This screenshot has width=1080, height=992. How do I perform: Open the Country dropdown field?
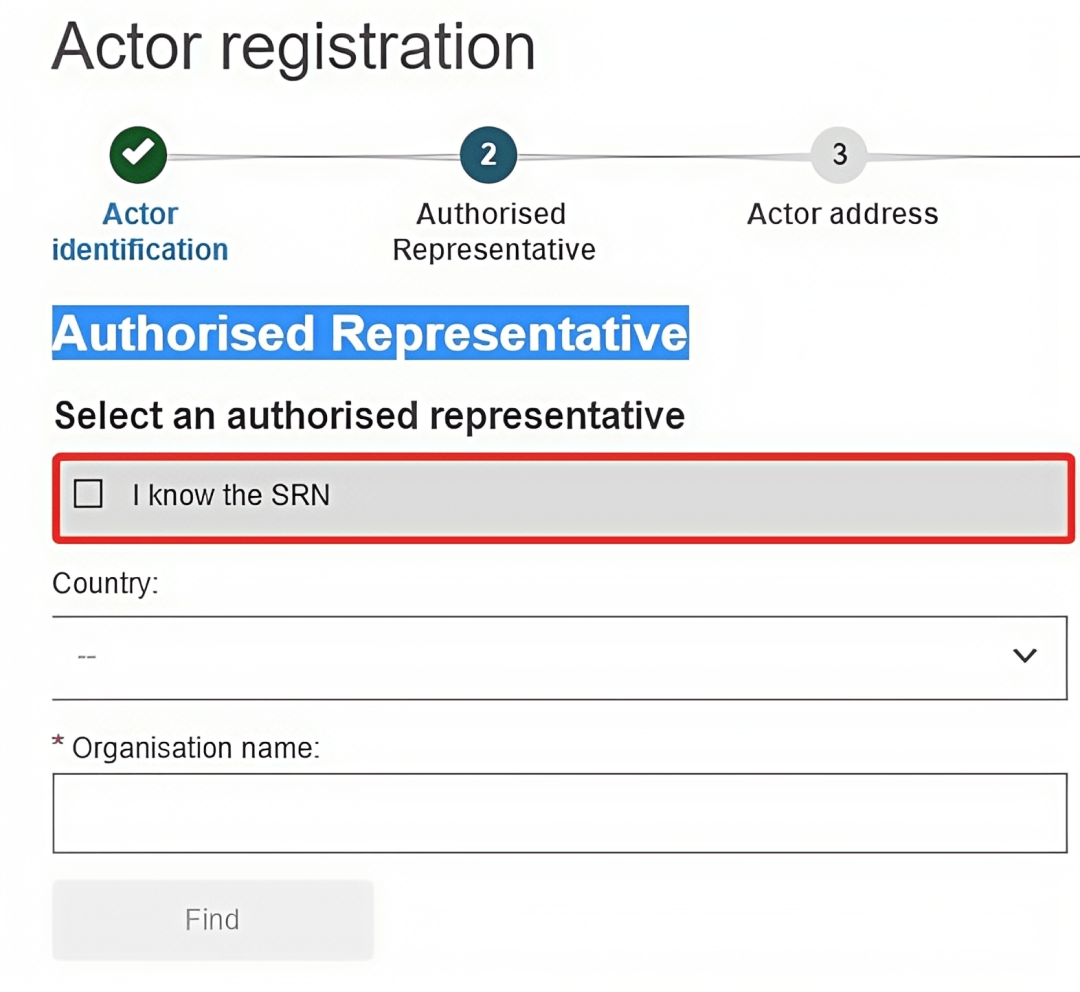(x=540, y=657)
